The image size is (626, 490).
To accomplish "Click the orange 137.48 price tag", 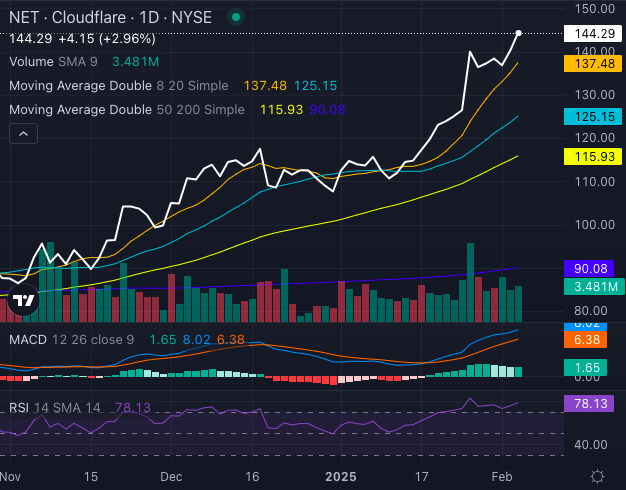I will pos(594,63).
